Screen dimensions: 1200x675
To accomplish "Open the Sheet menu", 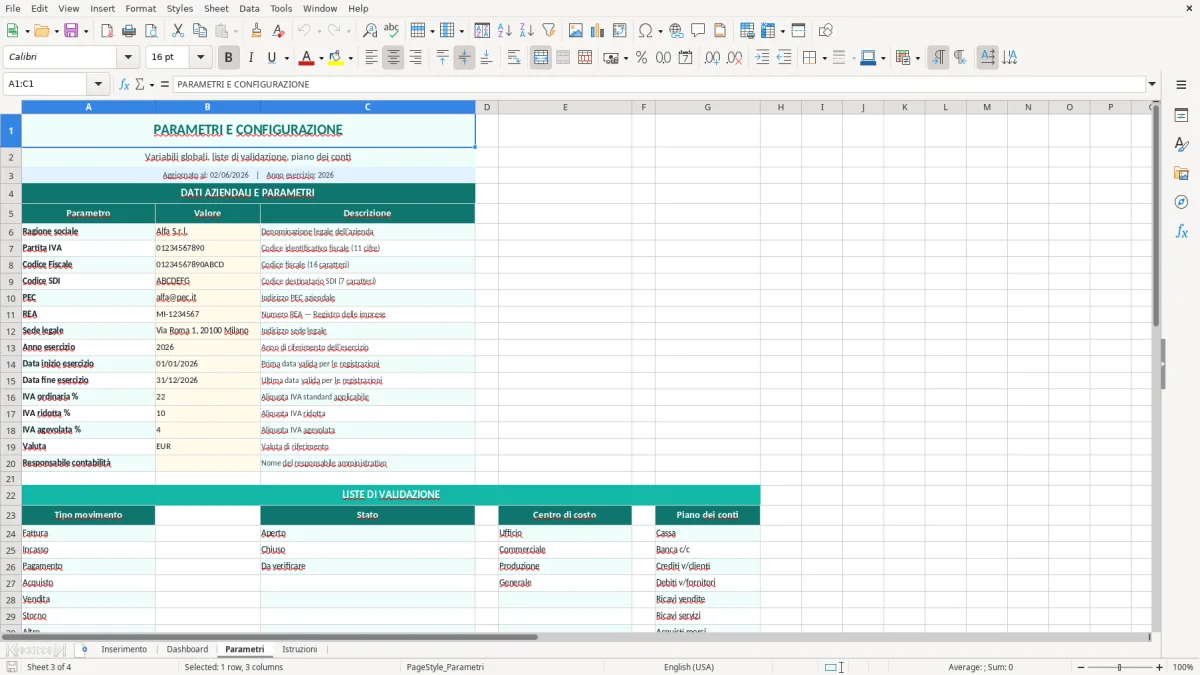I will pyautogui.click(x=216, y=8).
